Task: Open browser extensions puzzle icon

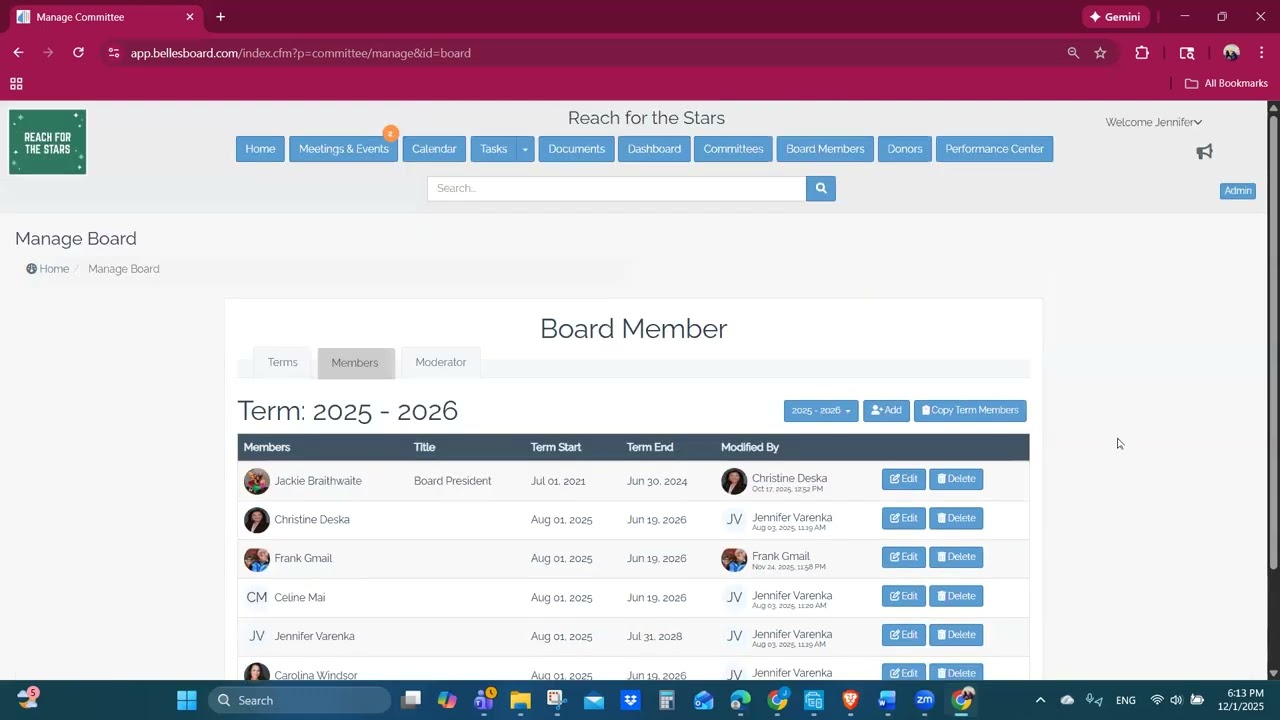Action: (x=1142, y=53)
